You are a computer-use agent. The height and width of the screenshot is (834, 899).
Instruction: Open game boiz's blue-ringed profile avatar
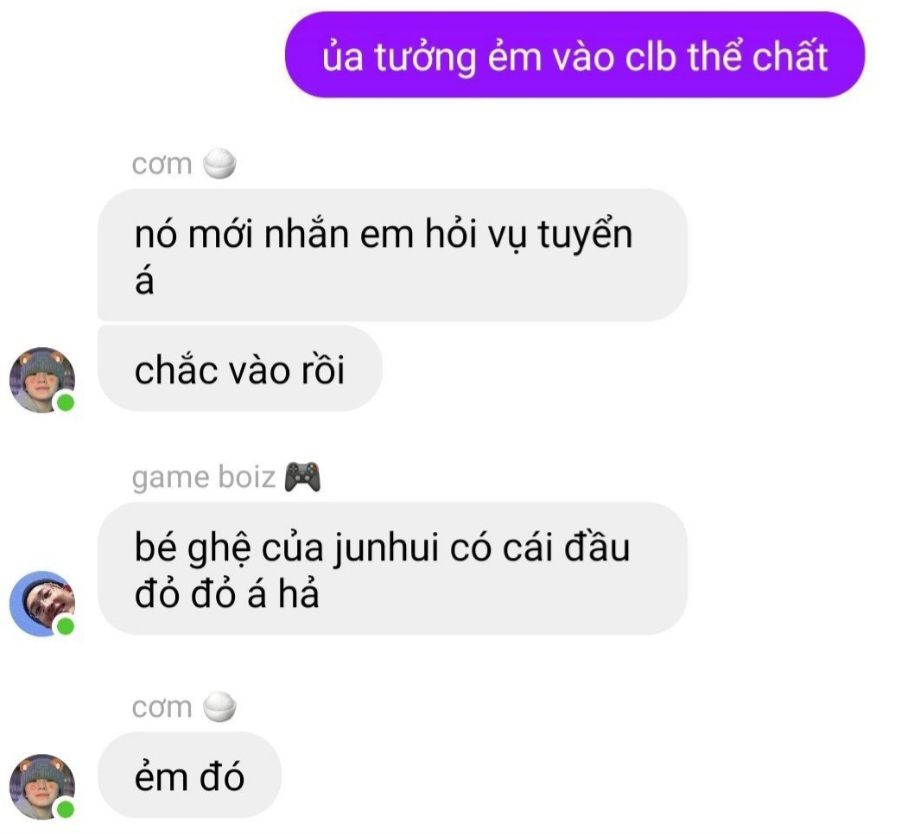point(42,604)
